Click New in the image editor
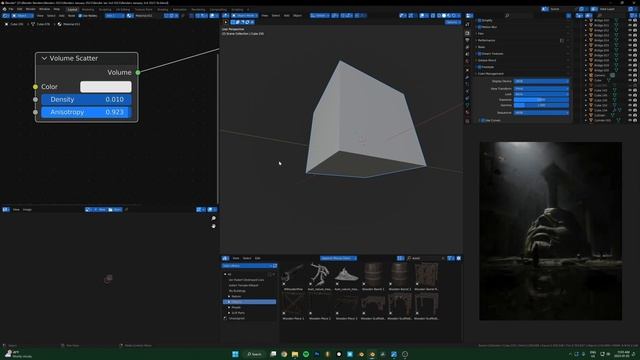 pos(99,209)
